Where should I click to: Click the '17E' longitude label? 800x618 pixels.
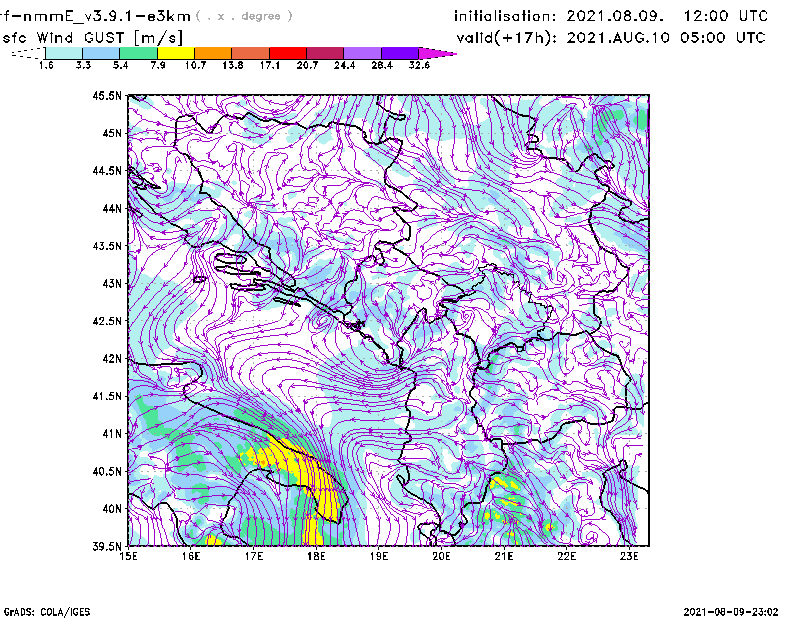254,556
